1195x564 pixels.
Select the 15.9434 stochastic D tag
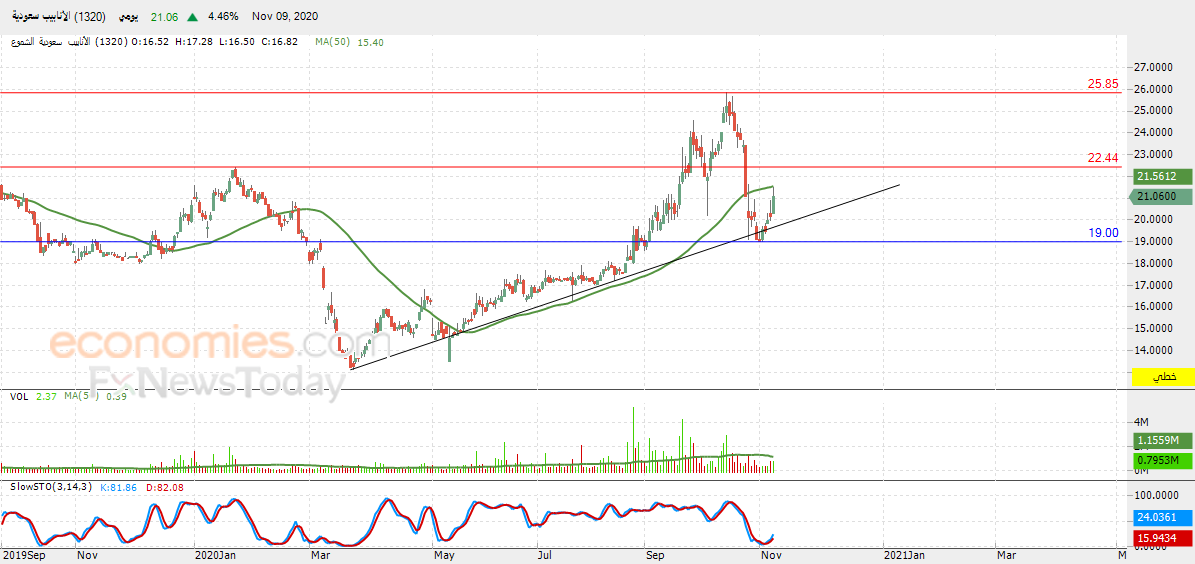point(1161,538)
